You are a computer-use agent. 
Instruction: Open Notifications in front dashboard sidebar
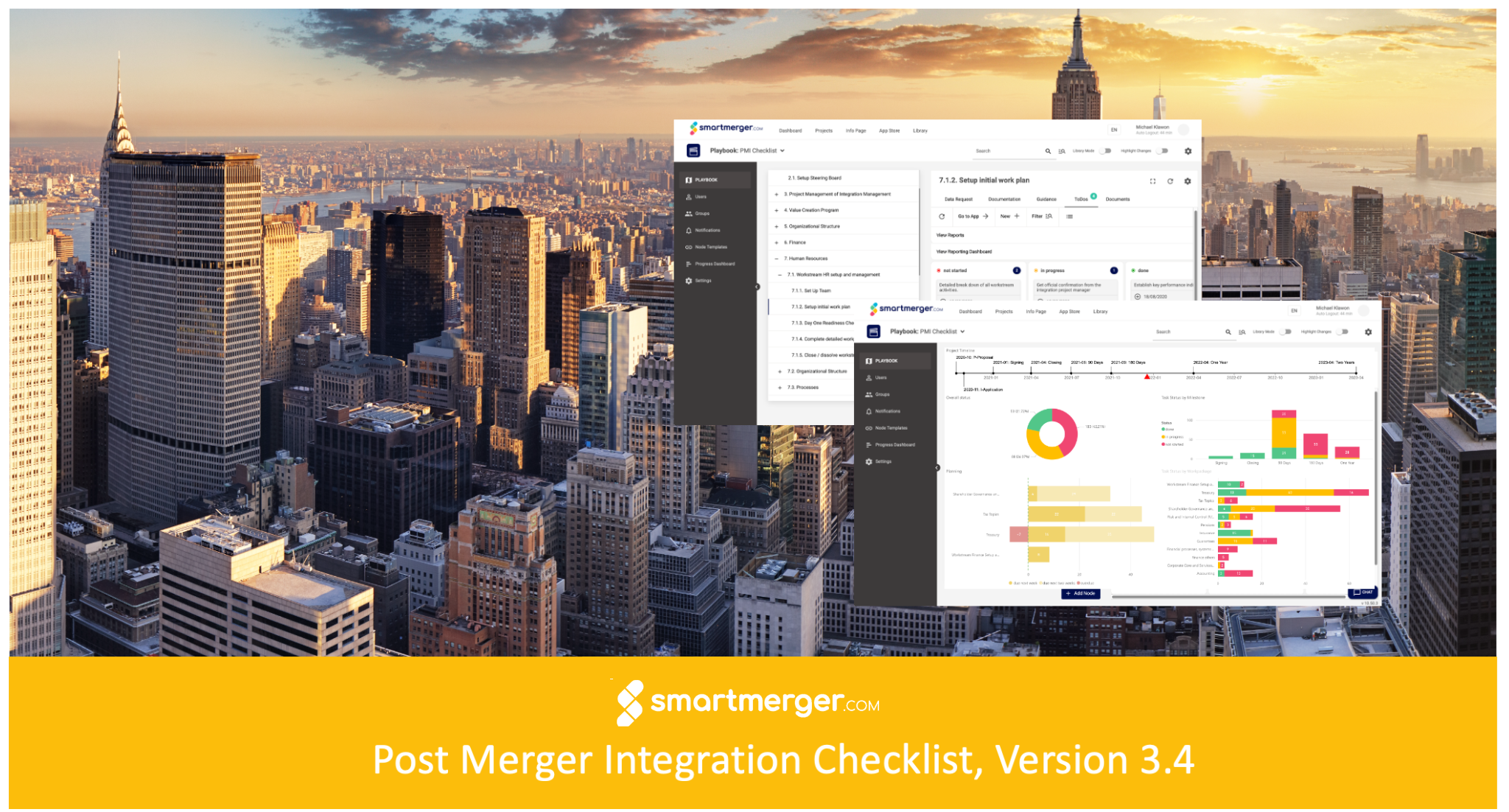pos(883,411)
